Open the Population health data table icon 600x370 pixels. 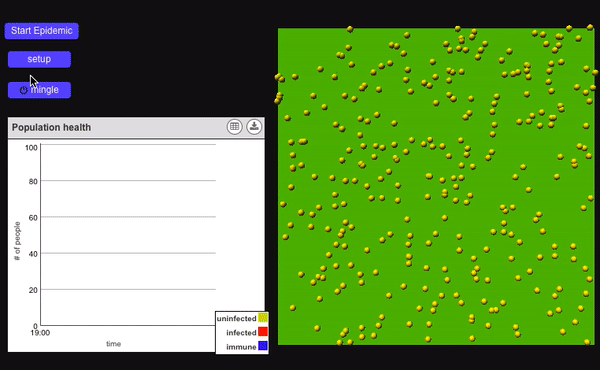[235, 127]
